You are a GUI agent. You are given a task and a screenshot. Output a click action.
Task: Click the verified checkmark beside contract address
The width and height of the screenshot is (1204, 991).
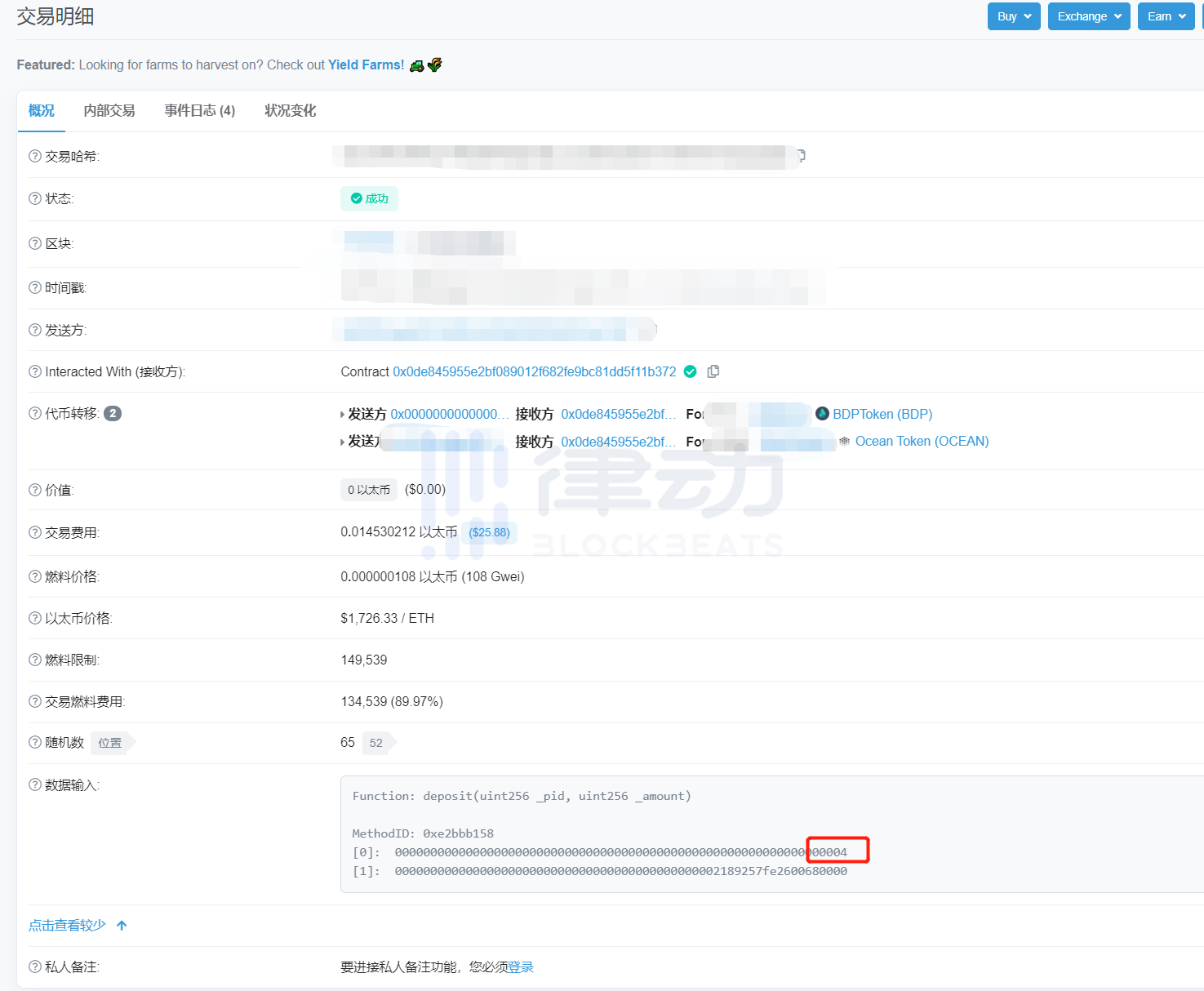click(x=691, y=371)
